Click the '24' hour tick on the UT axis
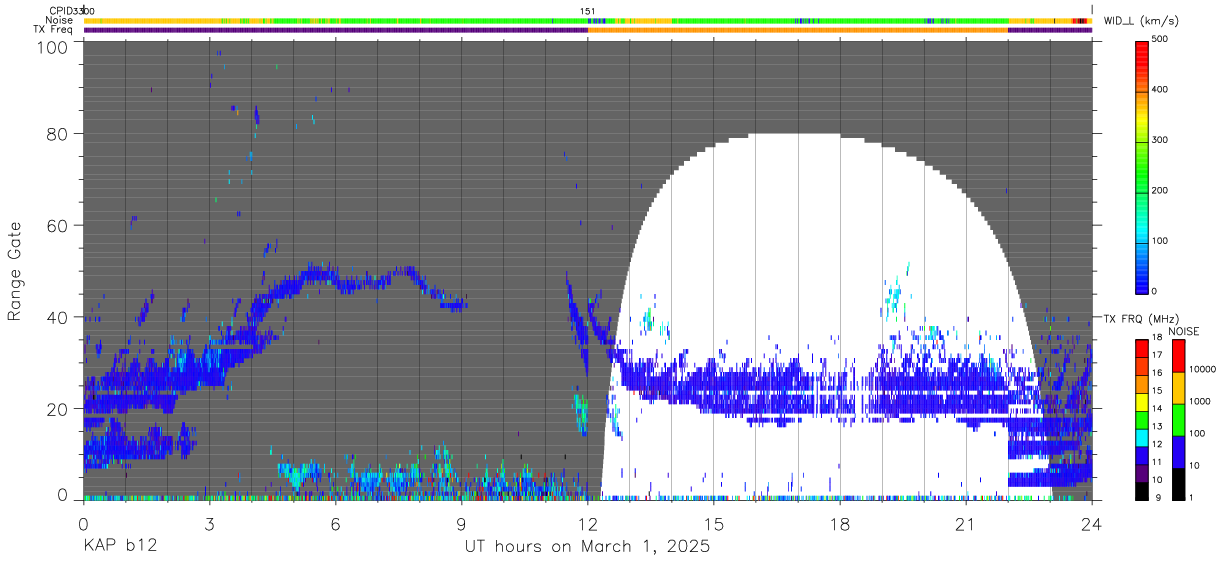Screen dimensions: 1228x567 coord(1091,523)
